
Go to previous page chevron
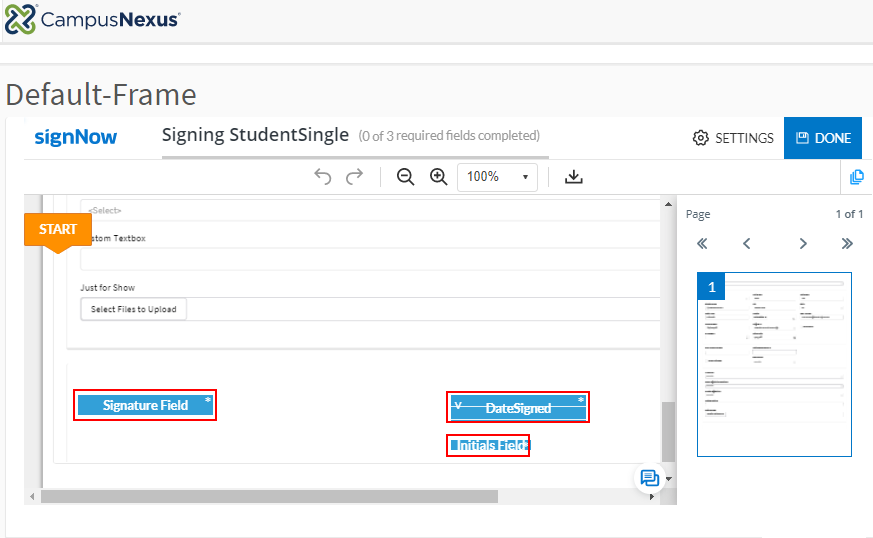point(746,243)
